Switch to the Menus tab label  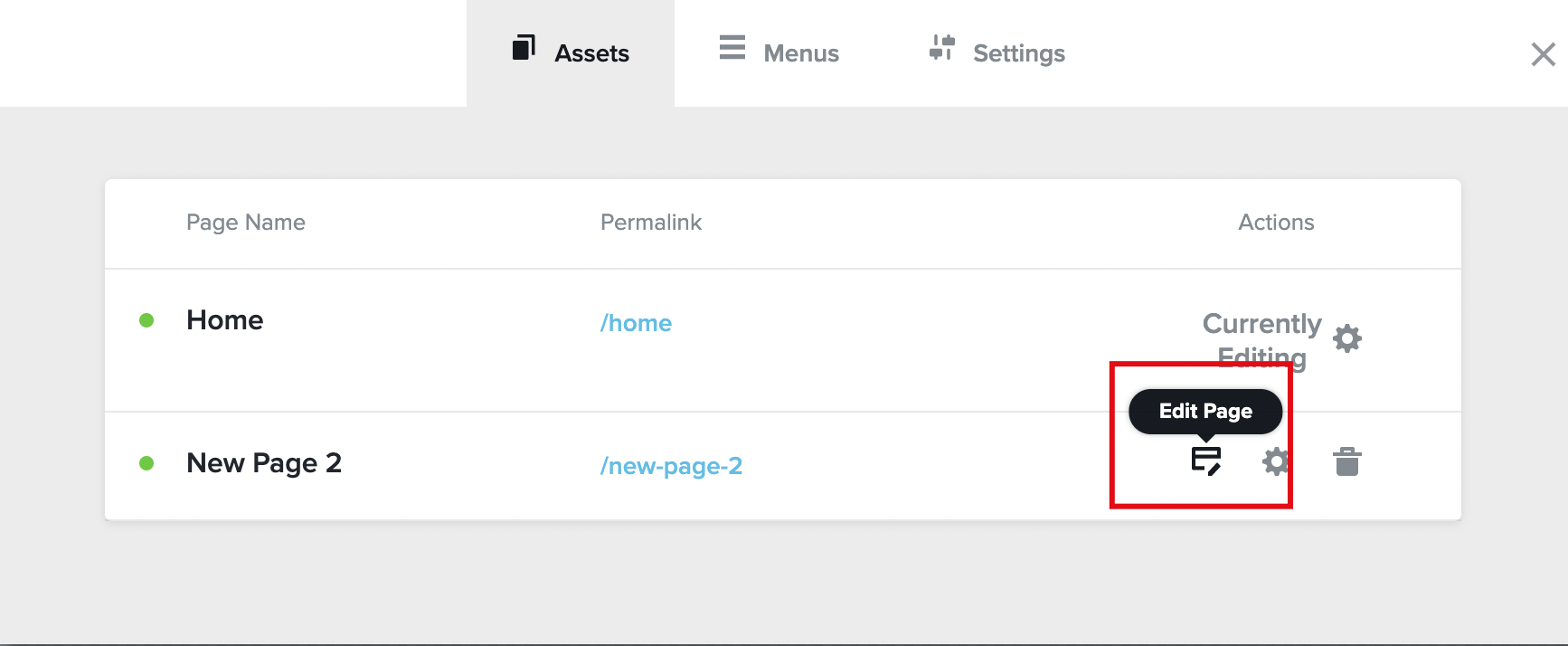click(x=801, y=53)
